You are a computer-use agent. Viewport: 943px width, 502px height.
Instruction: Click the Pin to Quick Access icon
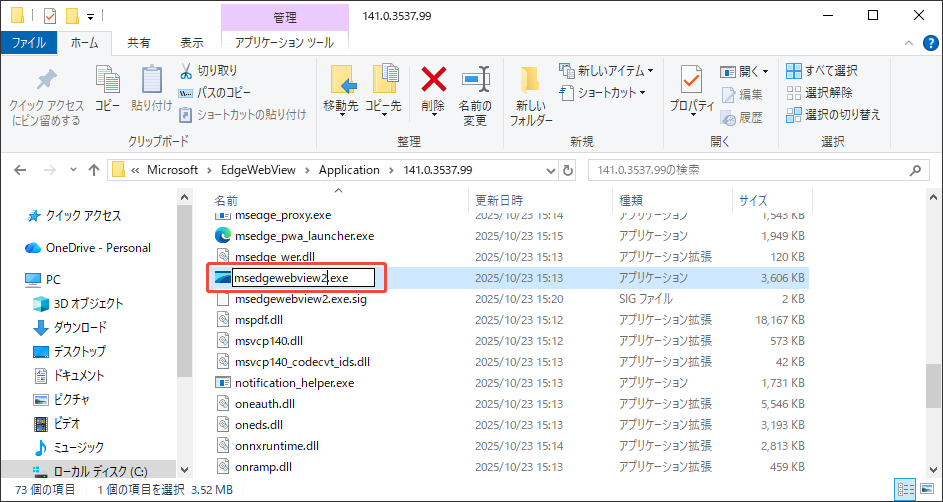point(46,80)
